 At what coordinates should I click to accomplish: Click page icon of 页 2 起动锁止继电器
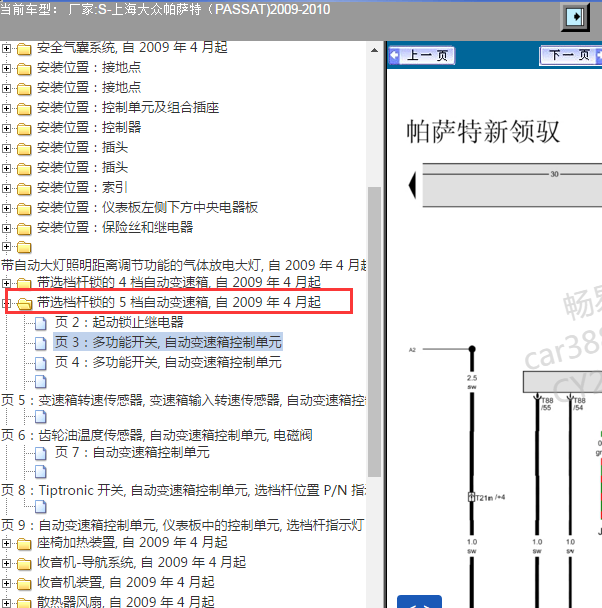(41, 323)
